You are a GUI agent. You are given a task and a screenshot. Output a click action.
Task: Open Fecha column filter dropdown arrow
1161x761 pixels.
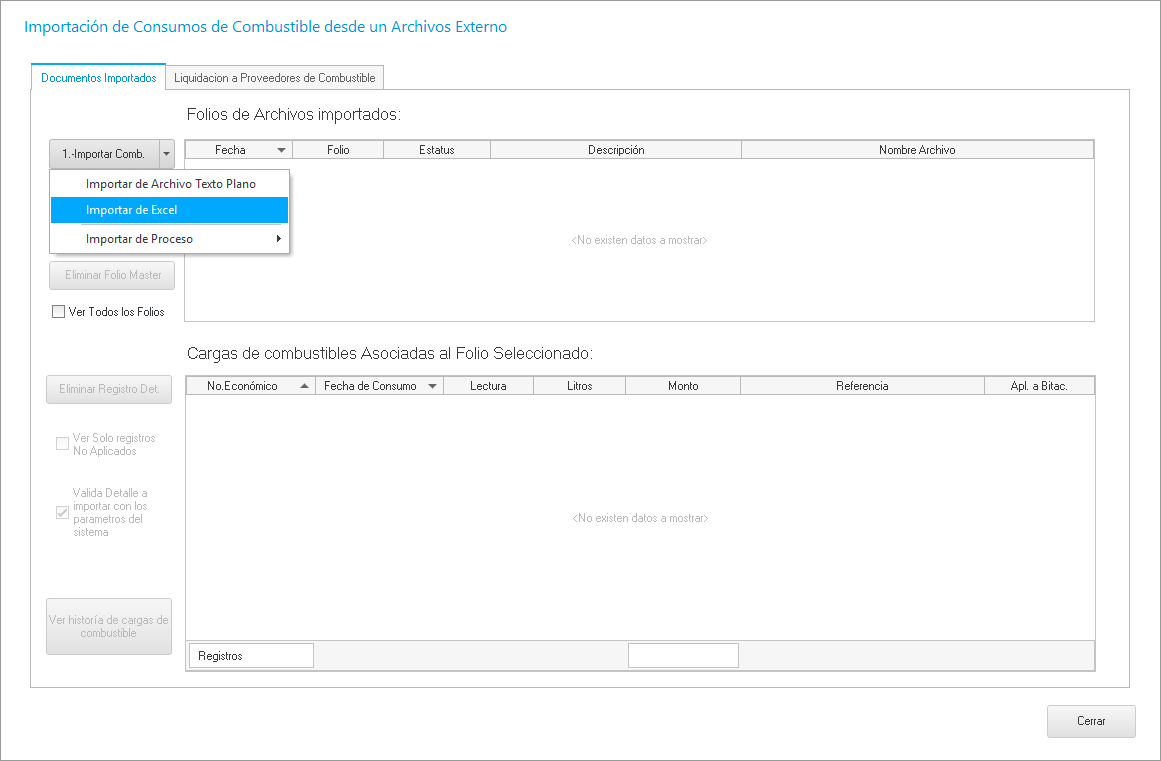click(282, 150)
